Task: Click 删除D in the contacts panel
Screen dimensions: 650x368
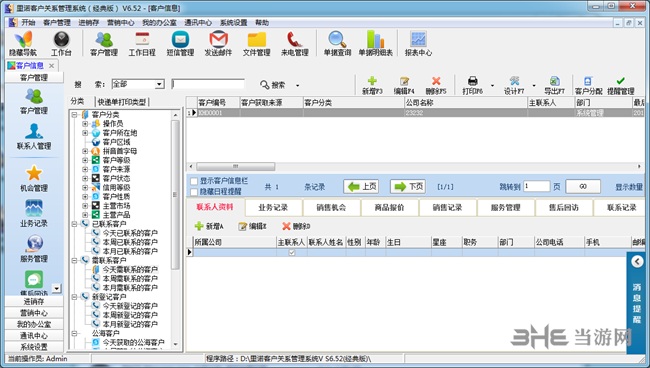Action: pyautogui.click(x=296, y=226)
